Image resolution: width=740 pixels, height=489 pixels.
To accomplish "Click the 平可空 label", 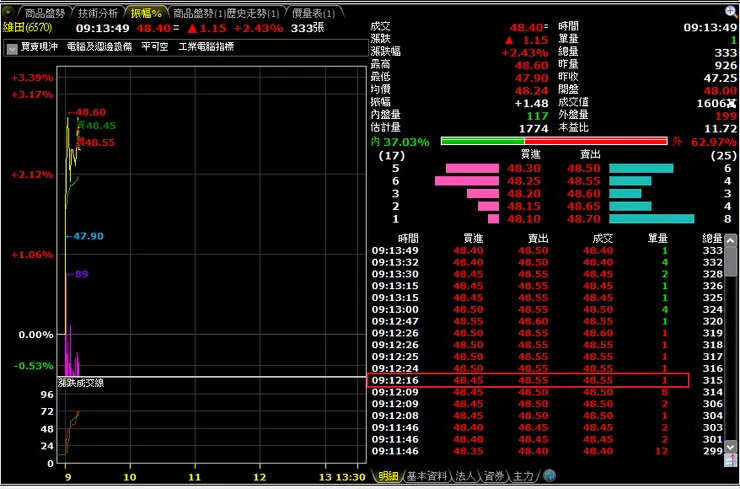I will click(155, 47).
